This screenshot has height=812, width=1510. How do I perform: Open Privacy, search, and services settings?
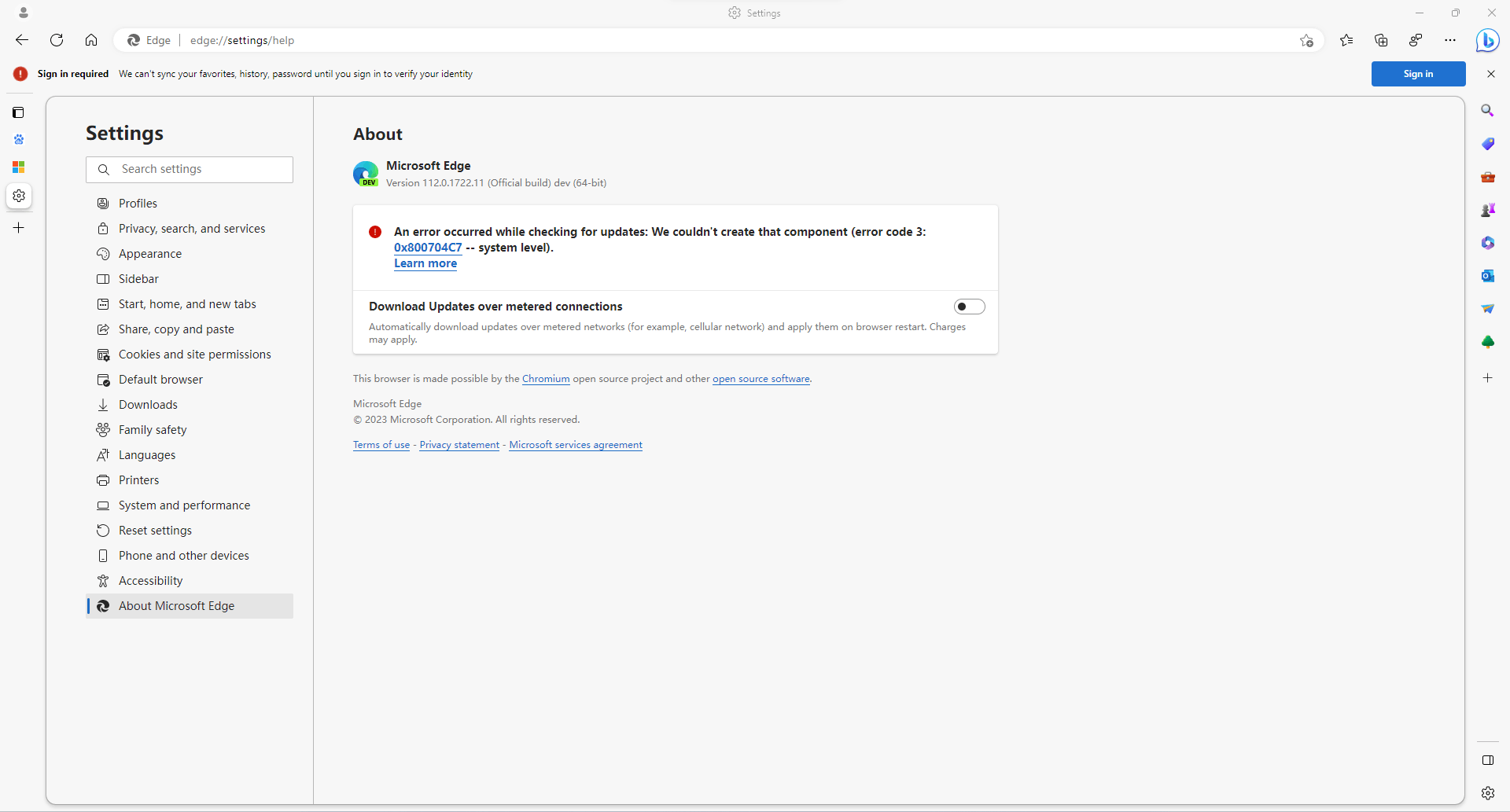pos(190,229)
